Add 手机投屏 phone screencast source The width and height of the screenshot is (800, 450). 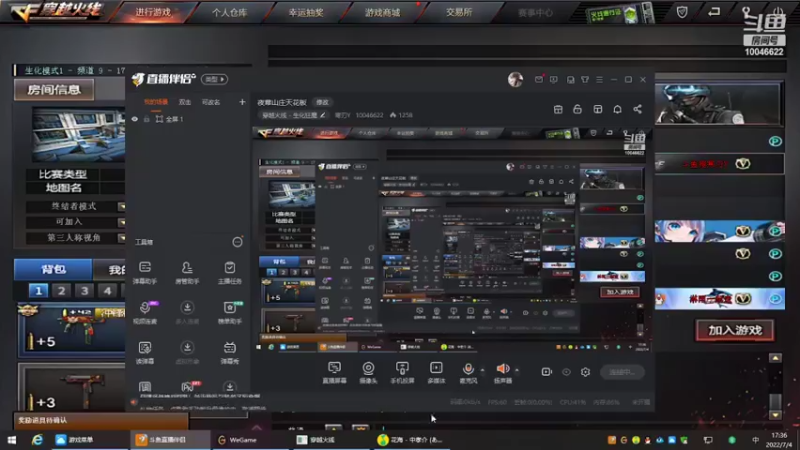(x=402, y=372)
